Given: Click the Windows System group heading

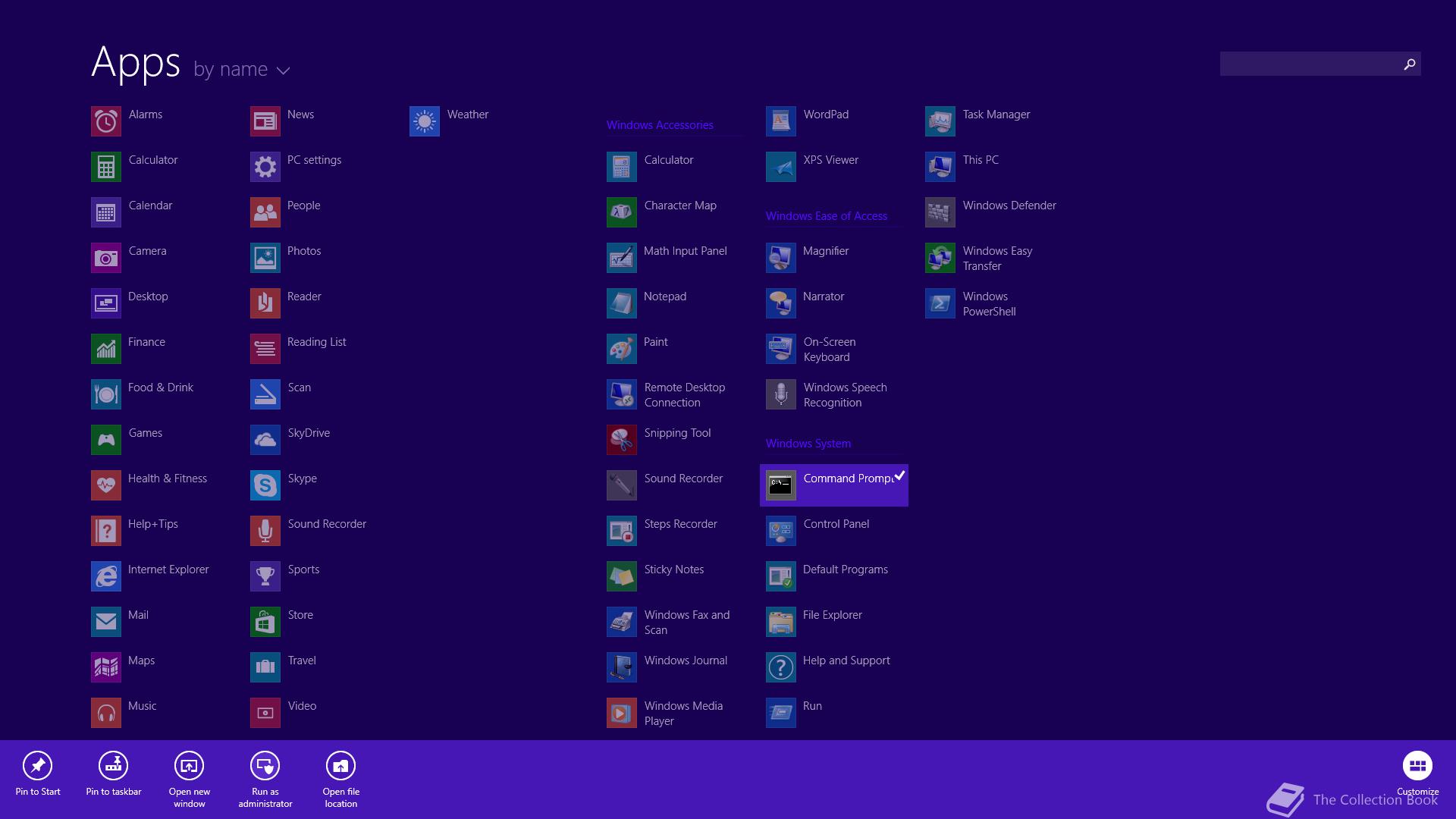Looking at the screenshot, I should [x=808, y=444].
